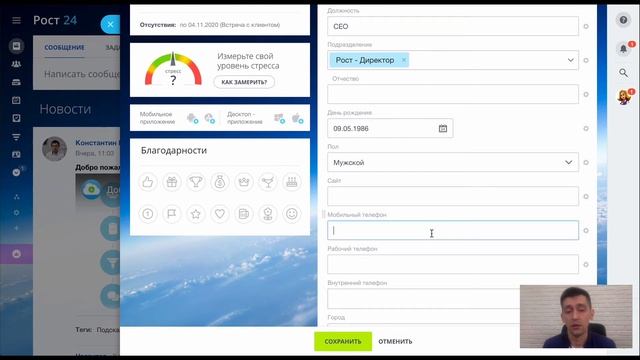This screenshot has height=360, width=640.
Task: Select the heart gratitude badge
Action: coord(220,213)
